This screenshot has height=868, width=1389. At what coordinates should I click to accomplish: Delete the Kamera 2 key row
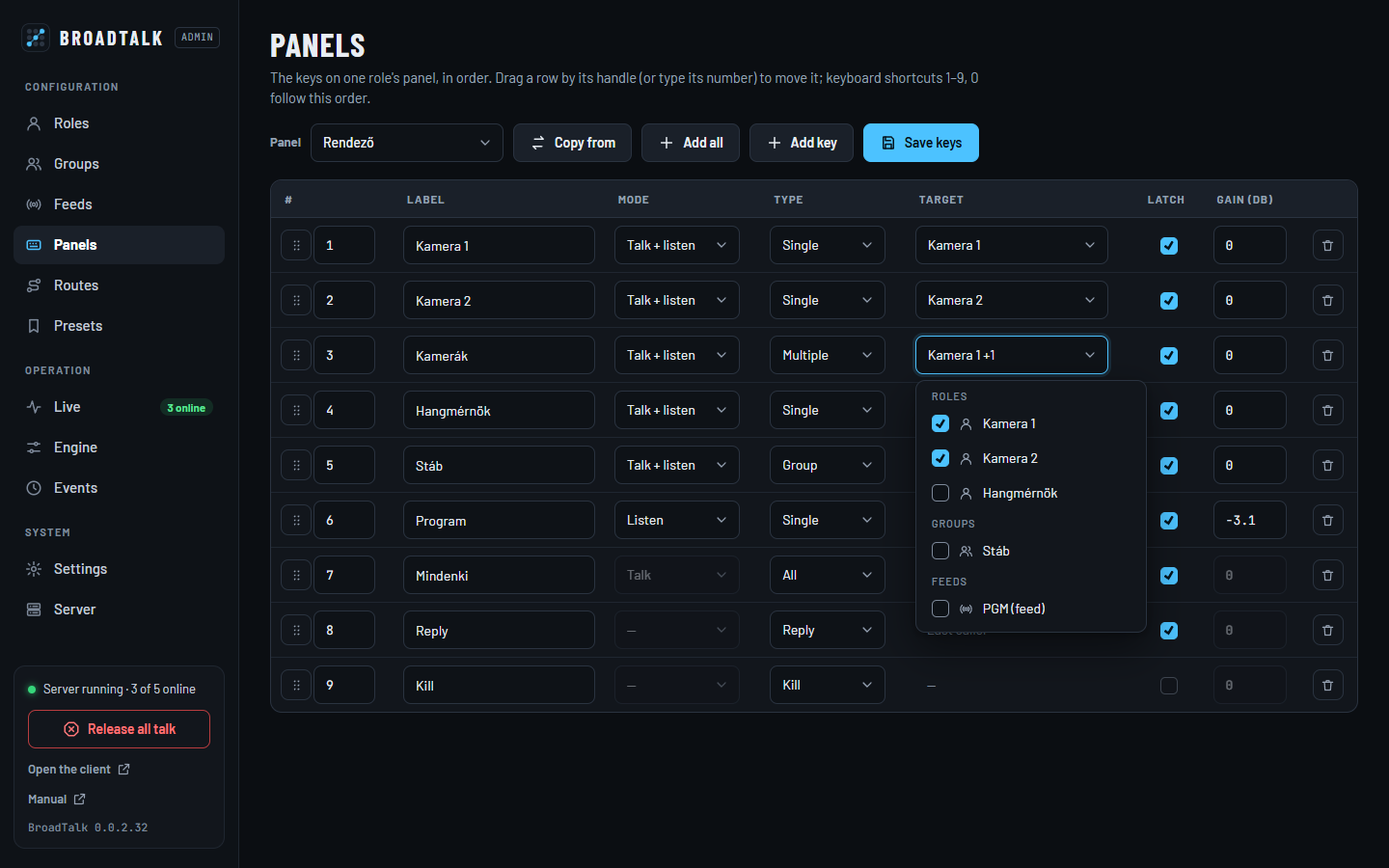point(1327,300)
